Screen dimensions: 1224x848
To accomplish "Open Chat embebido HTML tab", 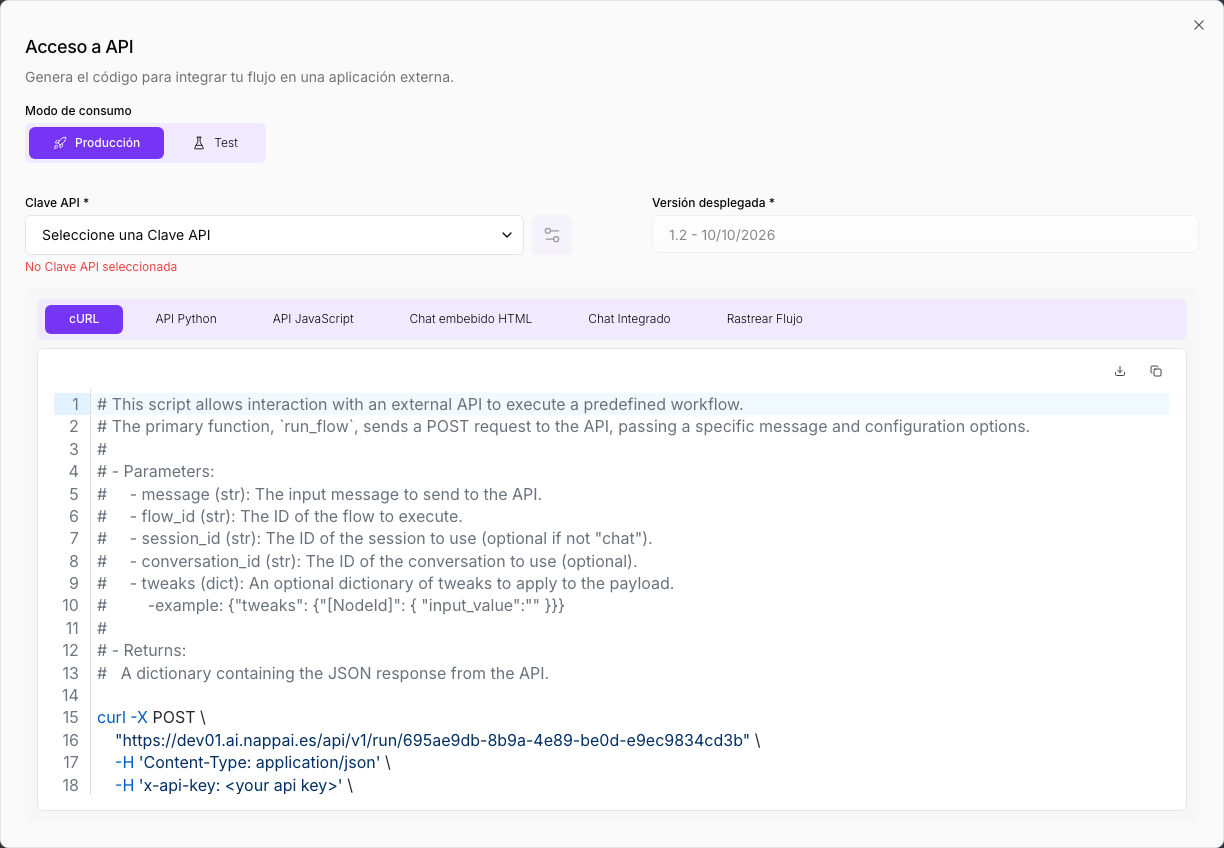I will pyautogui.click(x=471, y=319).
